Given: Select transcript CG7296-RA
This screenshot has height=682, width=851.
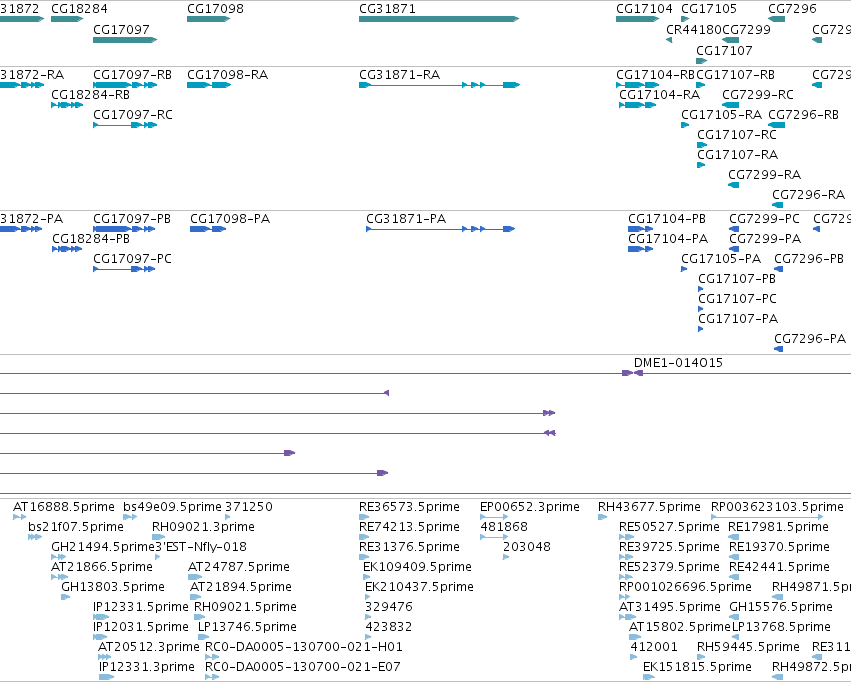Looking at the screenshot, I should (777, 205).
